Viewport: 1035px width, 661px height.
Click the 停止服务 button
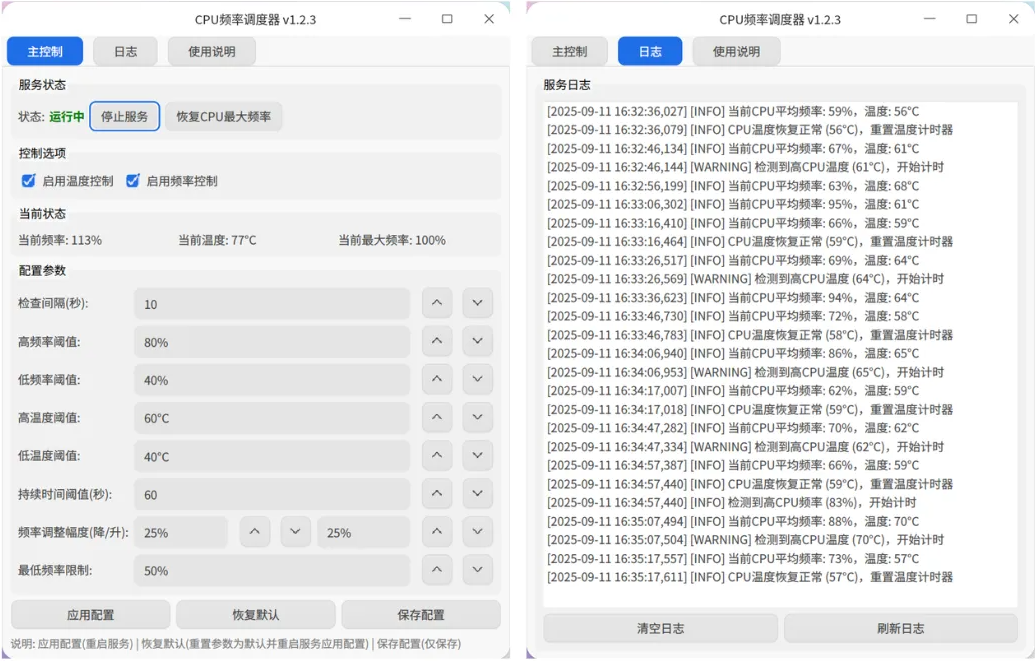(125, 117)
